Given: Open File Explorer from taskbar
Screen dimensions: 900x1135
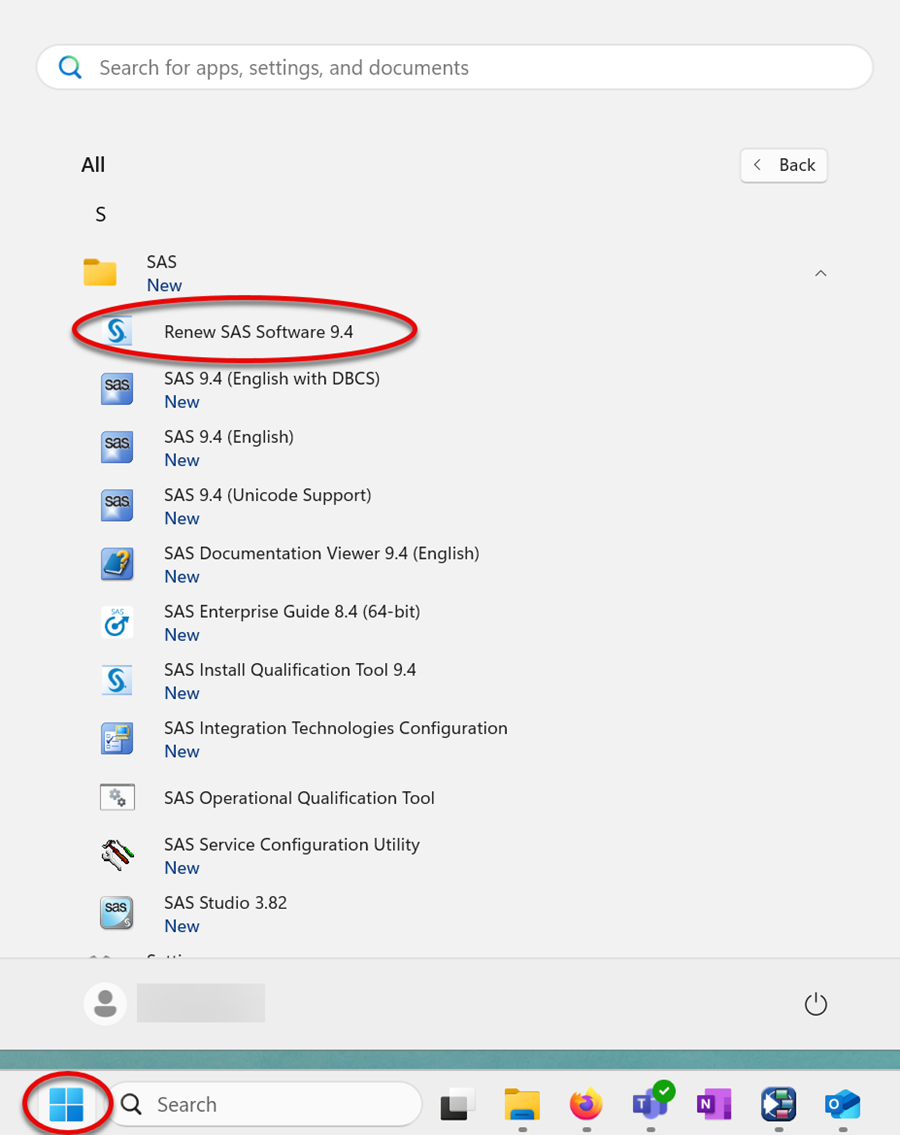Looking at the screenshot, I should [522, 1104].
